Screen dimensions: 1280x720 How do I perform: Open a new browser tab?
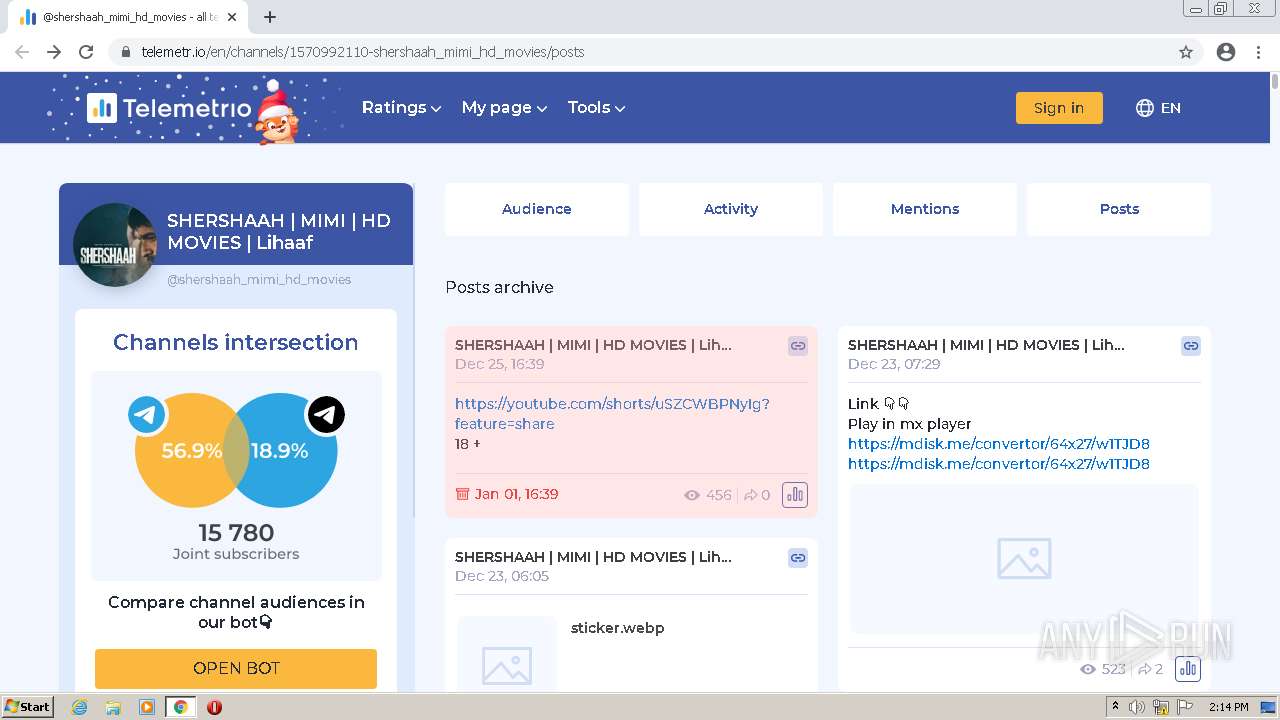270,17
